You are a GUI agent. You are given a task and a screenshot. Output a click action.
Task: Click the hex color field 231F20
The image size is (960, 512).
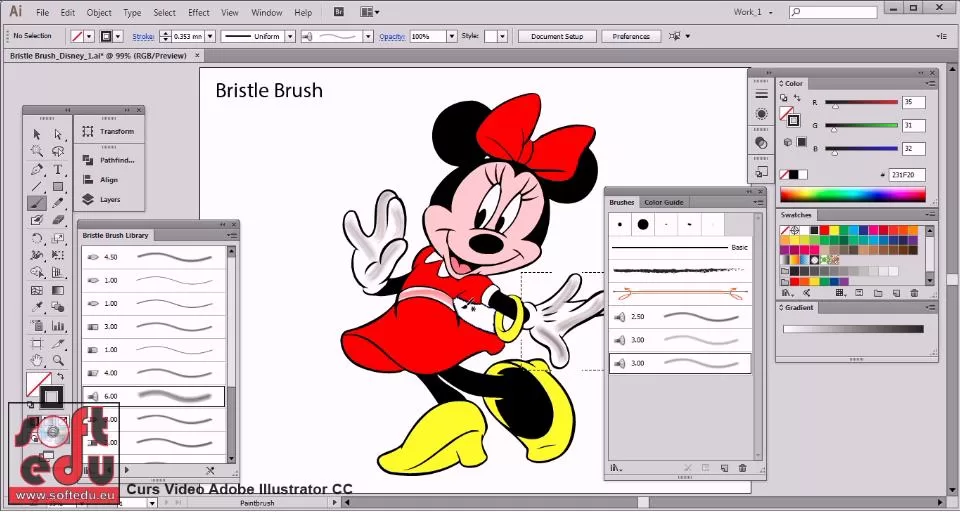907,175
